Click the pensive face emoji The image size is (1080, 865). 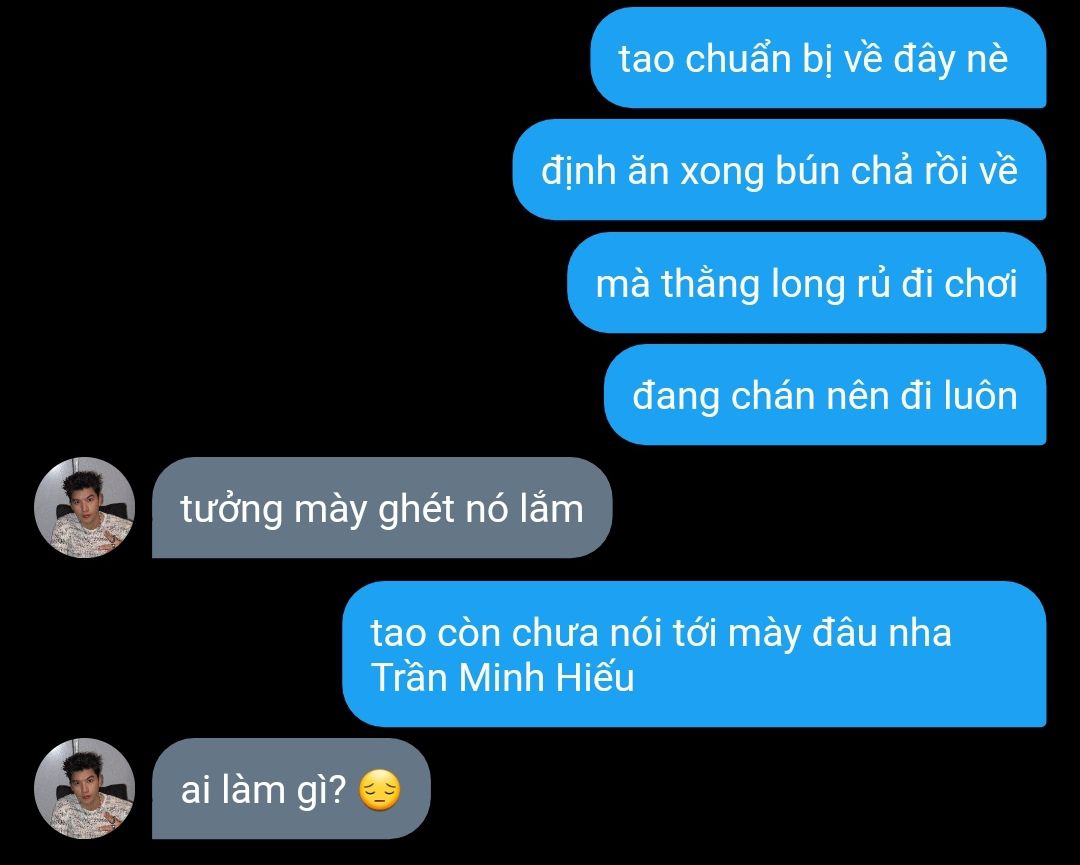(380, 791)
